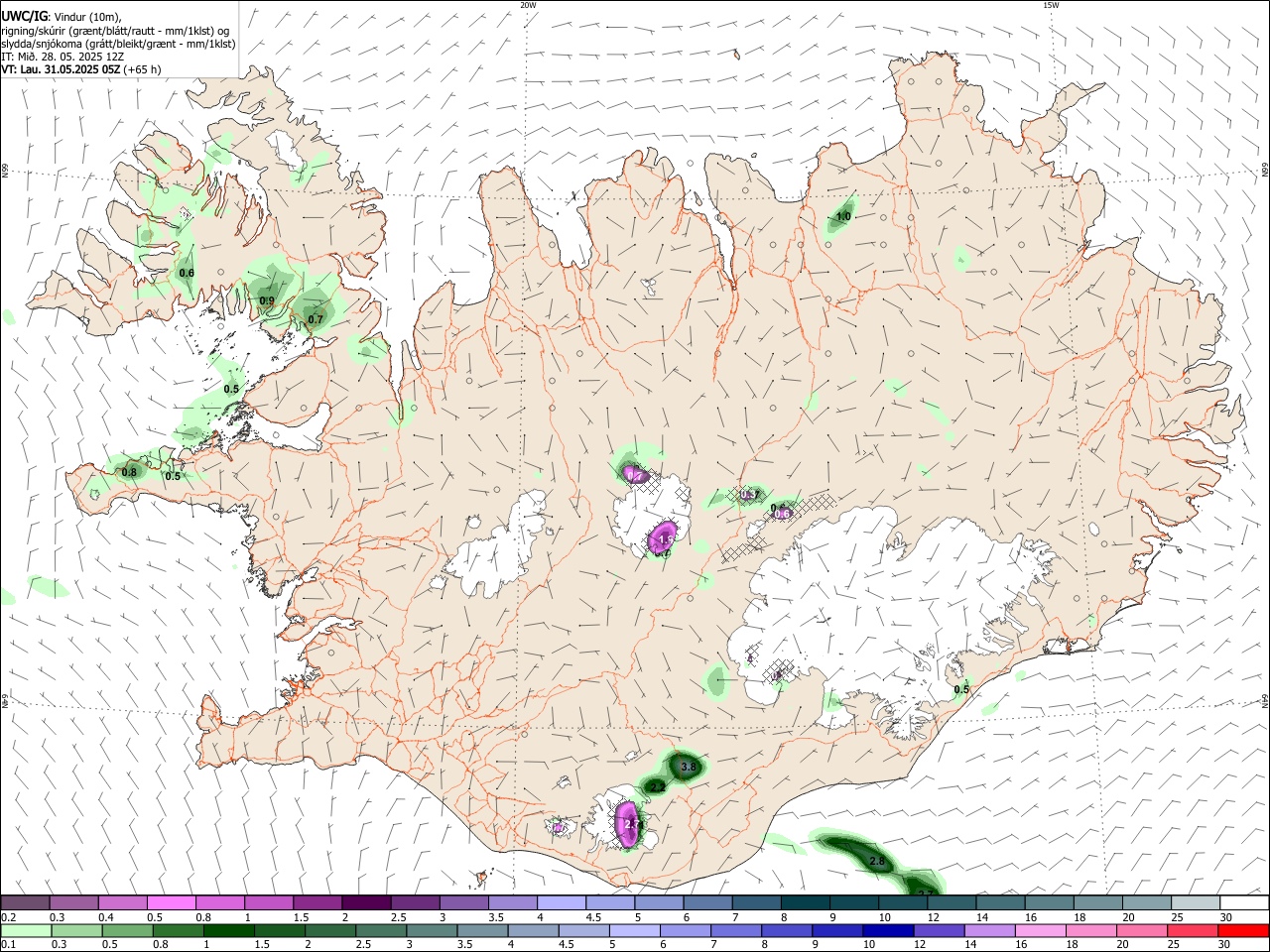Click the 2.7 pink snow value over the glacier
Screen dimensions: 1270x952
(x=634, y=823)
